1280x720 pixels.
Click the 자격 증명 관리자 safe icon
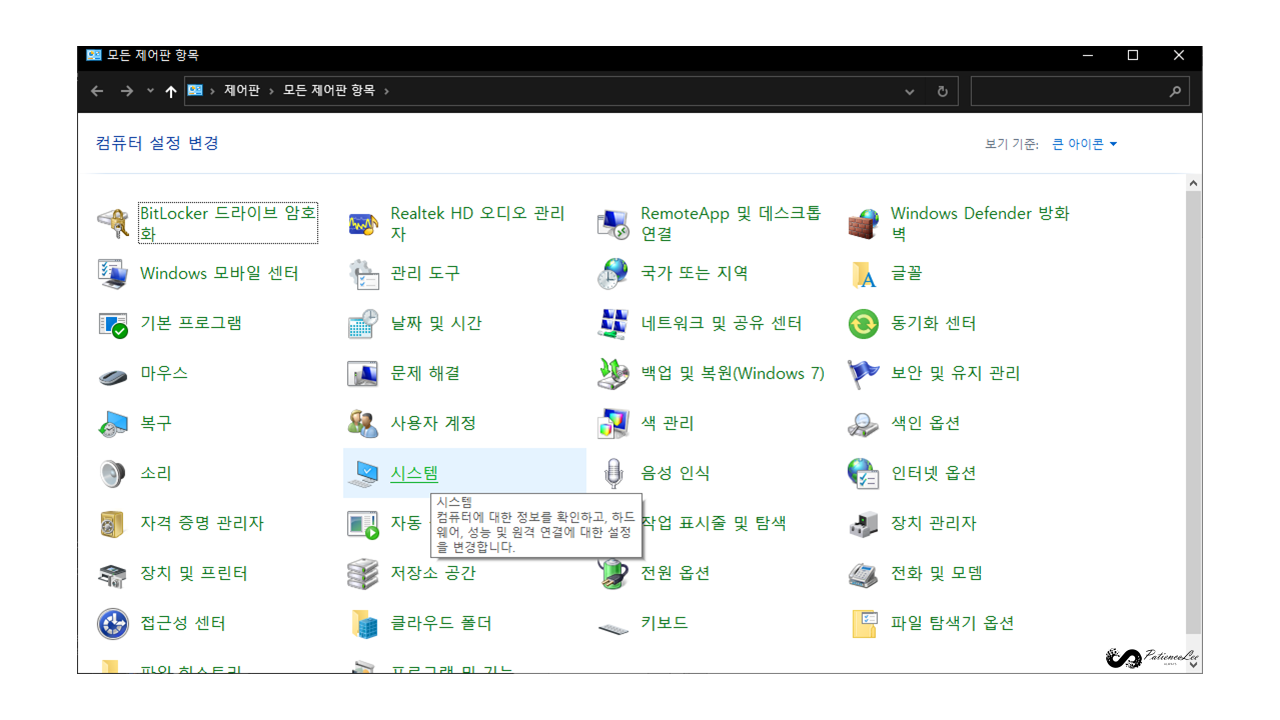pos(113,524)
